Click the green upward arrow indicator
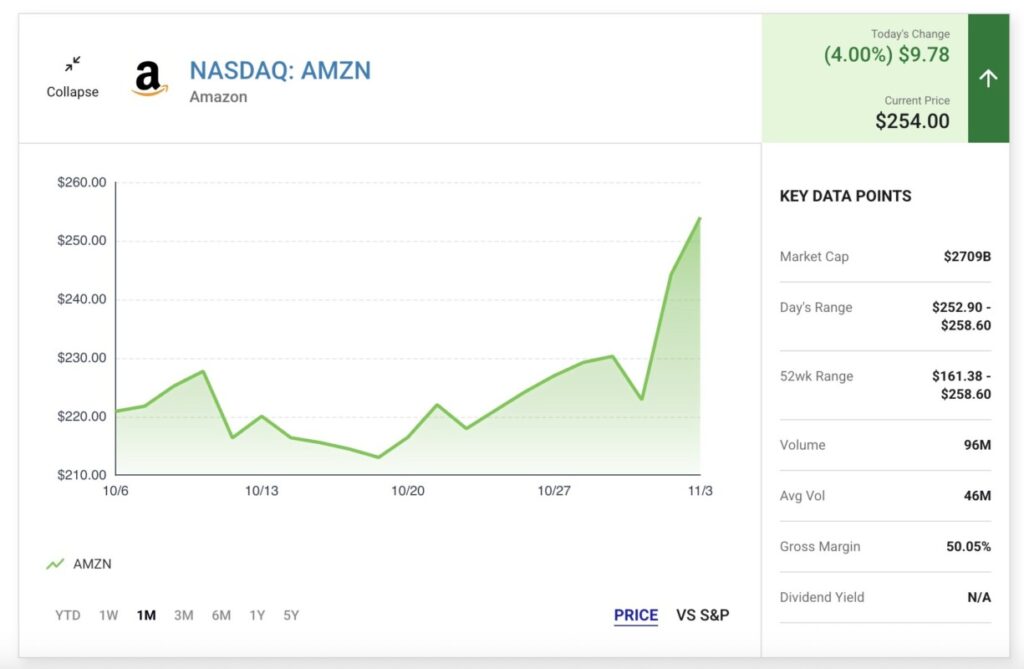This screenshot has width=1024, height=669. tap(988, 78)
